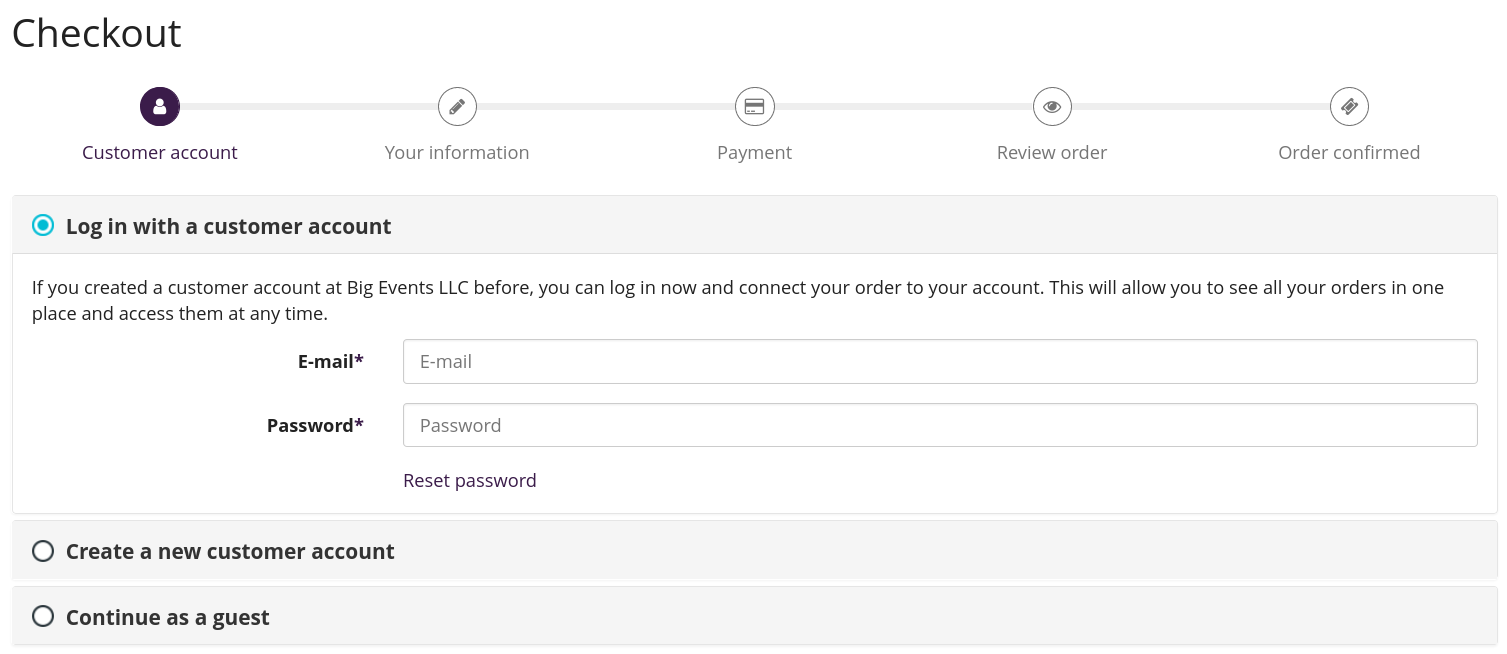The image size is (1507, 654).
Task: Click the credit card Payment step icon
Action: click(x=755, y=106)
